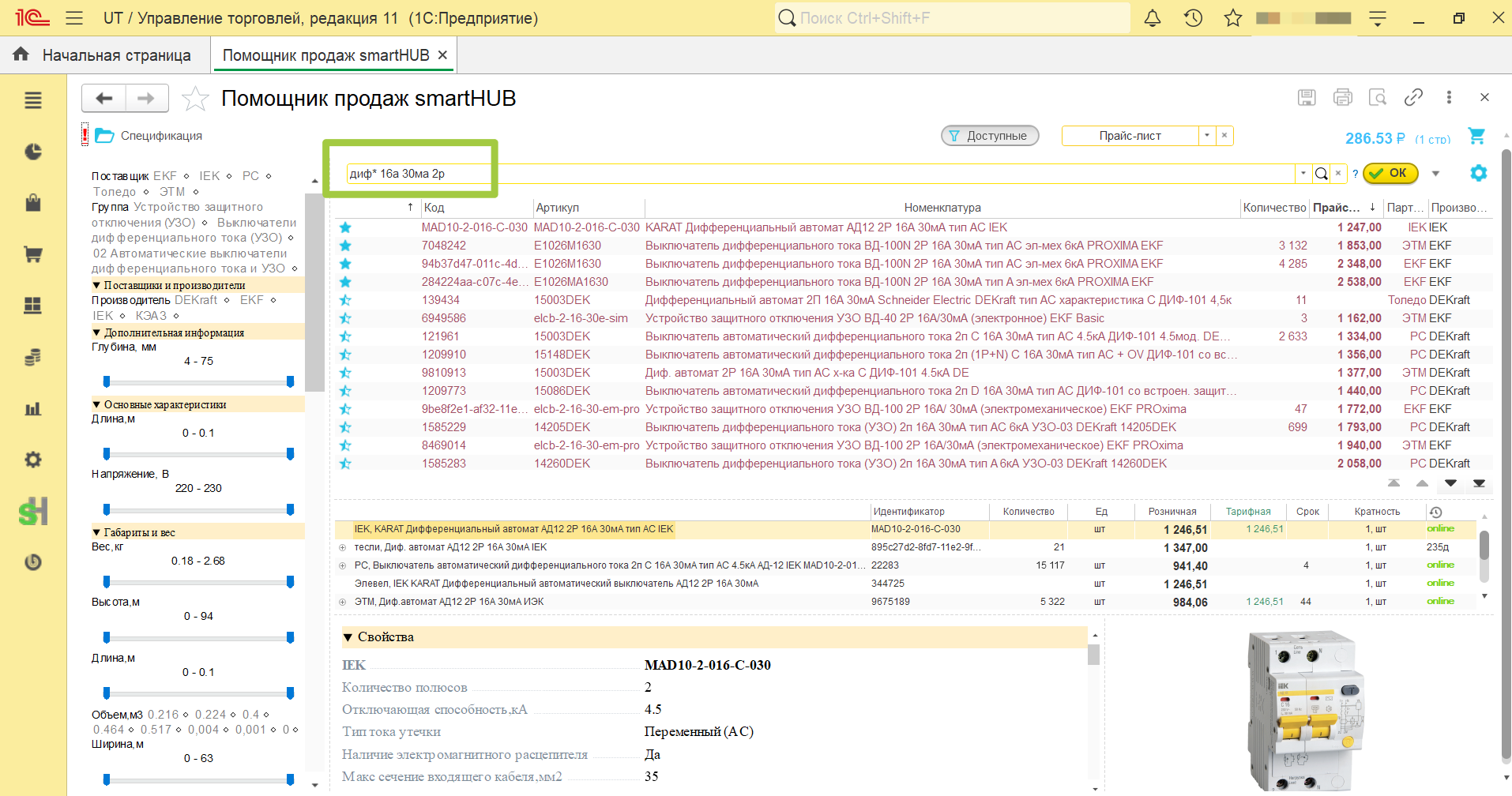Open the 286.53 ₽ cart total link

point(1375,138)
